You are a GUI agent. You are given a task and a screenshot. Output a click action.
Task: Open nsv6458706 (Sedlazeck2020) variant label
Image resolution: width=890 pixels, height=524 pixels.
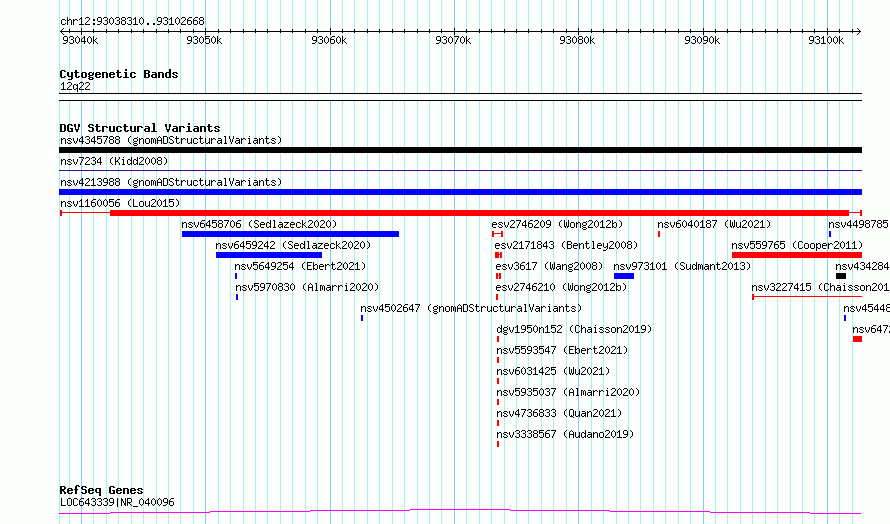[259, 224]
